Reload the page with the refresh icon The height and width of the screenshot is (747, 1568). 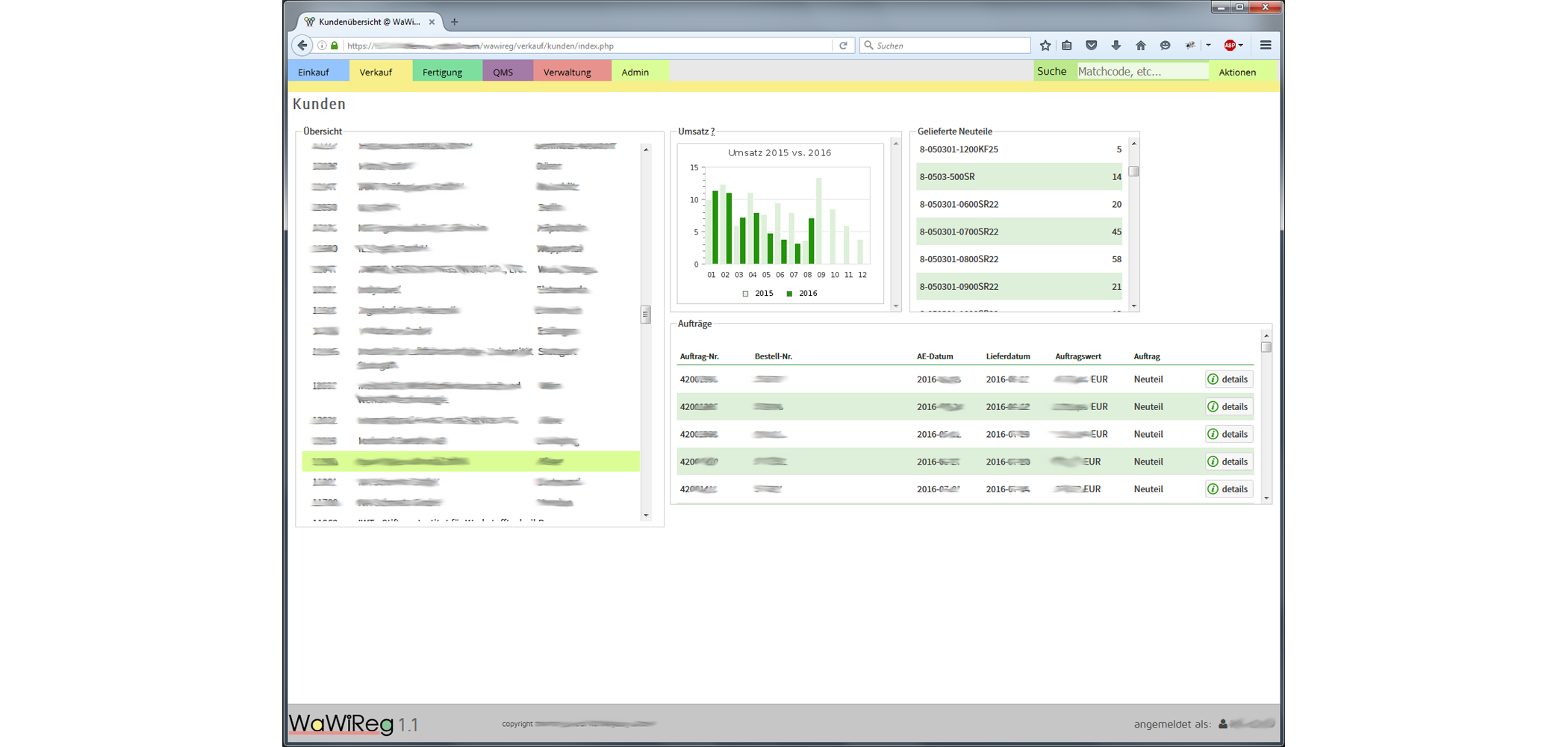pos(844,46)
